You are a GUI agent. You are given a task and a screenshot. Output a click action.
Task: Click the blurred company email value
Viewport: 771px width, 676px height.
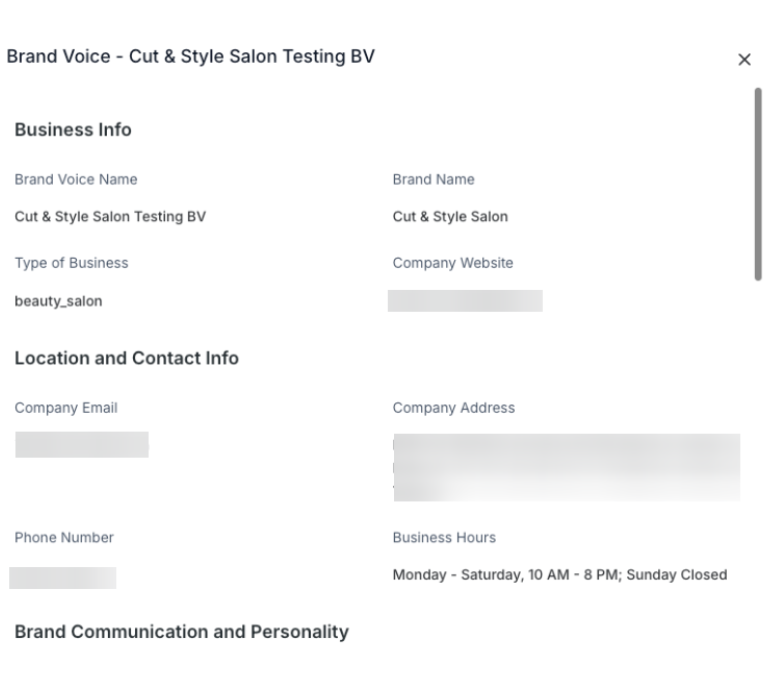[x=82, y=445]
